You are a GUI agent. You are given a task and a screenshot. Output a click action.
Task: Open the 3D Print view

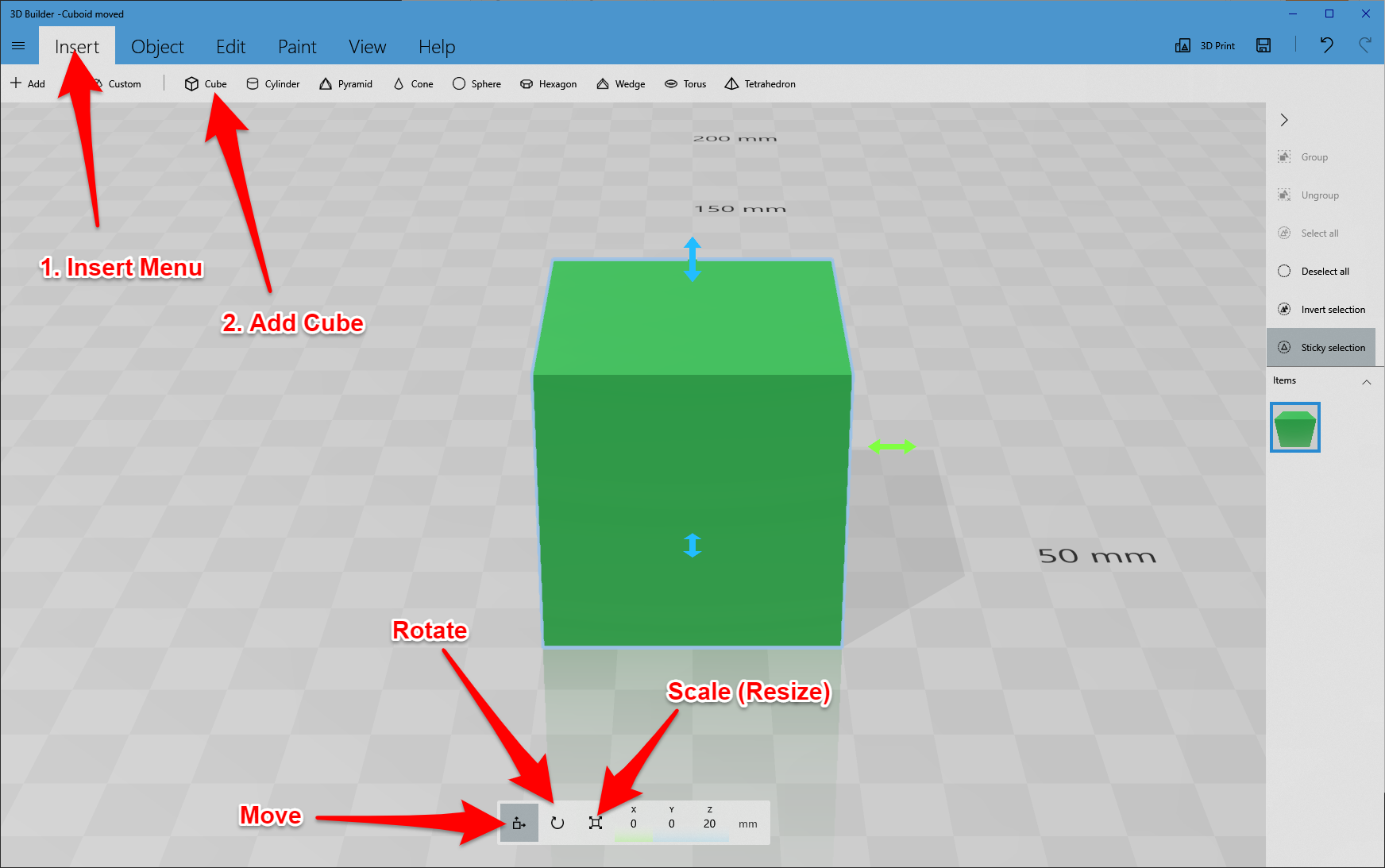click(x=1204, y=45)
